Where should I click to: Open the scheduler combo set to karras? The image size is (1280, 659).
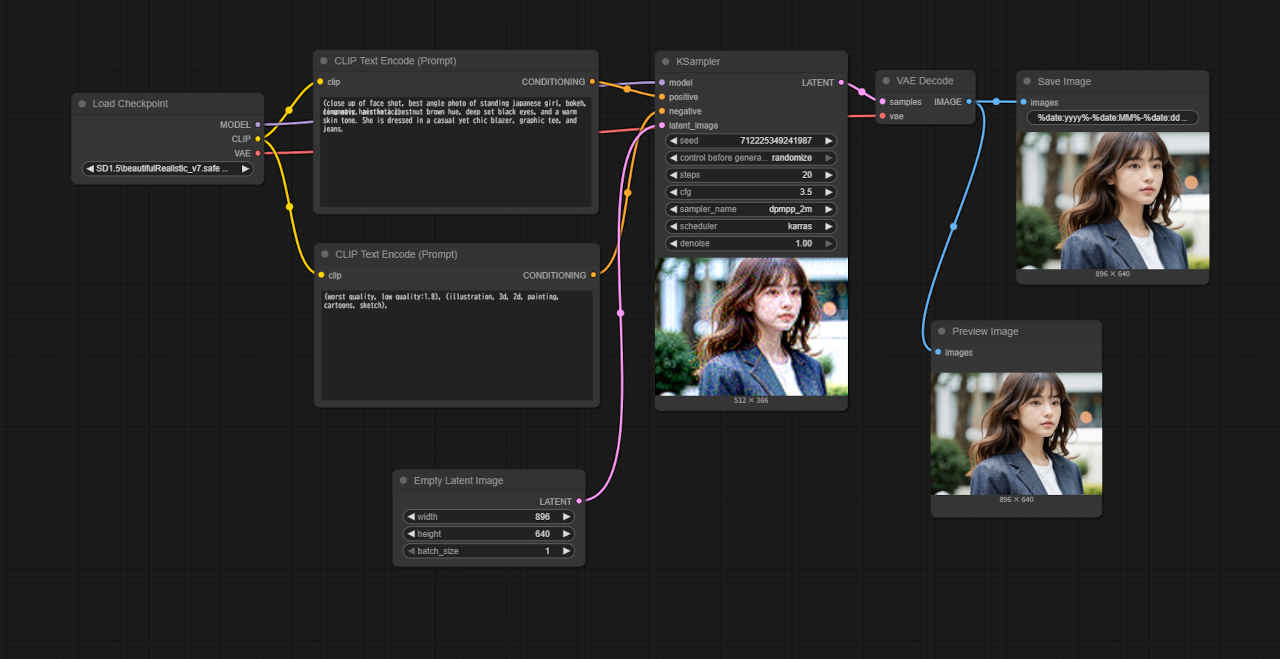(751, 226)
